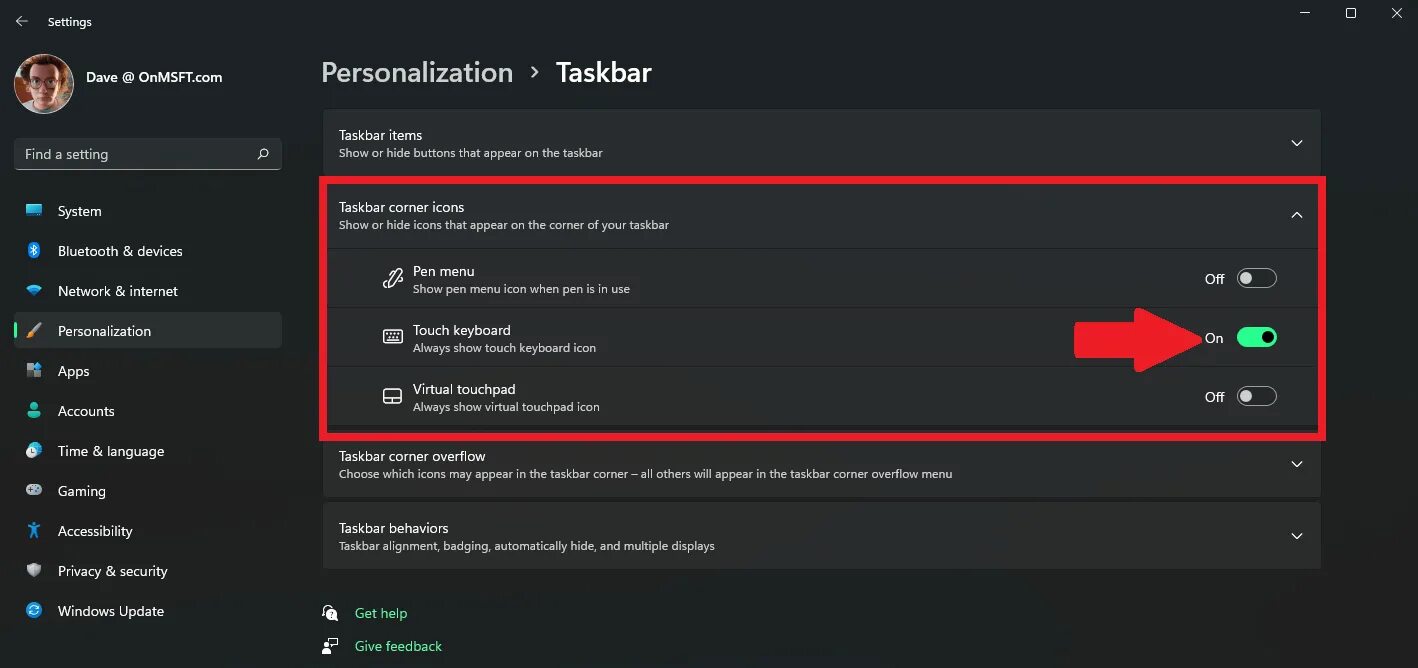The image size is (1418, 668).
Task: Click the back arrow in Settings
Action: (x=21, y=21)
